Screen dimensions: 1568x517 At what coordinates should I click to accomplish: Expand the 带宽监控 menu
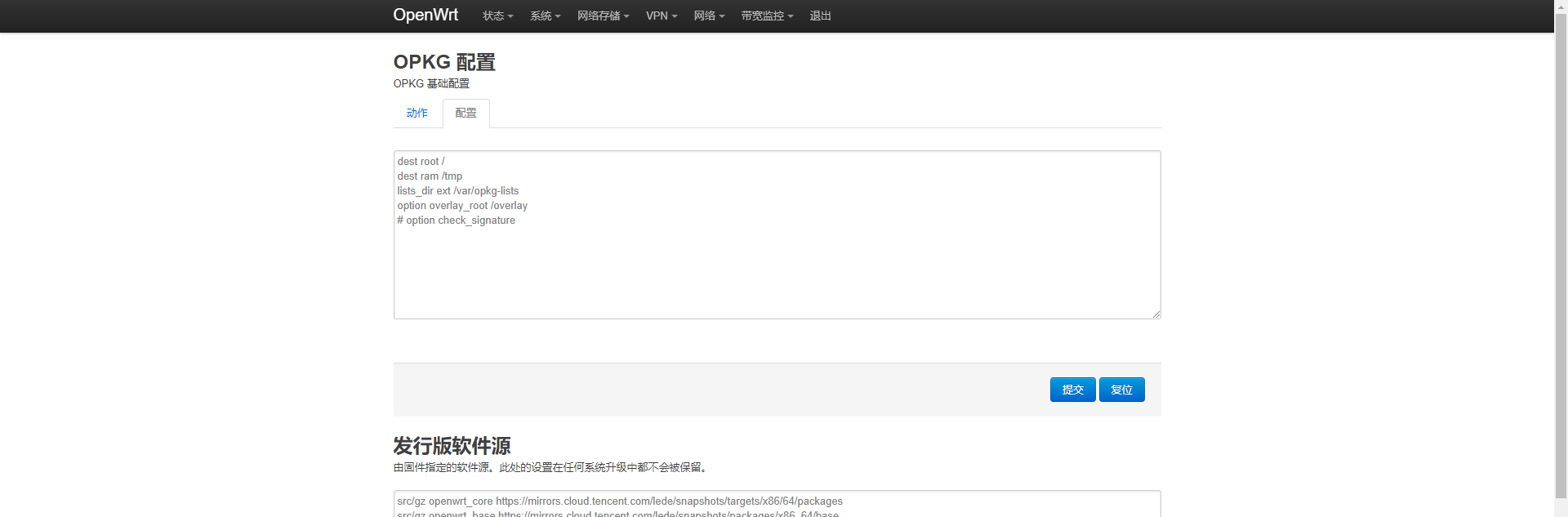767,16
